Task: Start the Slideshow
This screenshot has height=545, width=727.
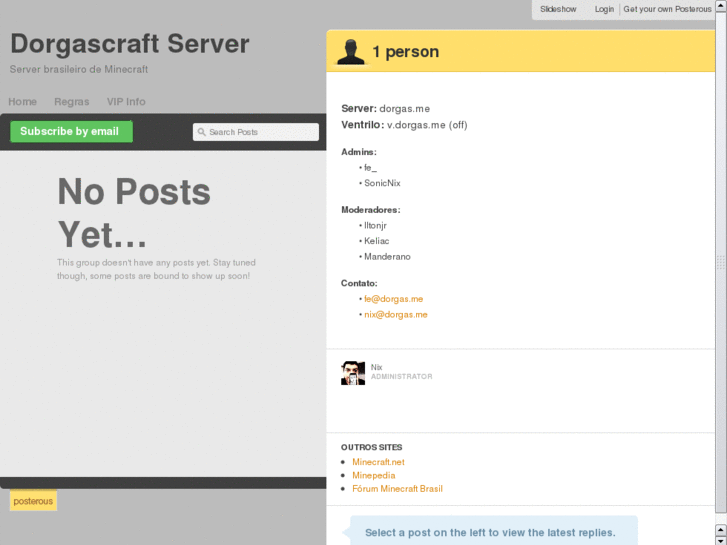Action: click(558, 9)
